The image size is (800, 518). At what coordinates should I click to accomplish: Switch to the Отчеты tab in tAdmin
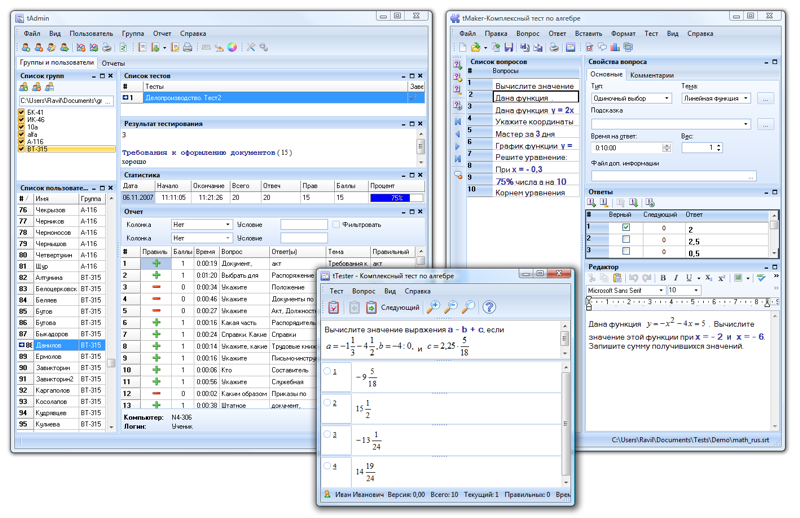(x=113, y=63)
